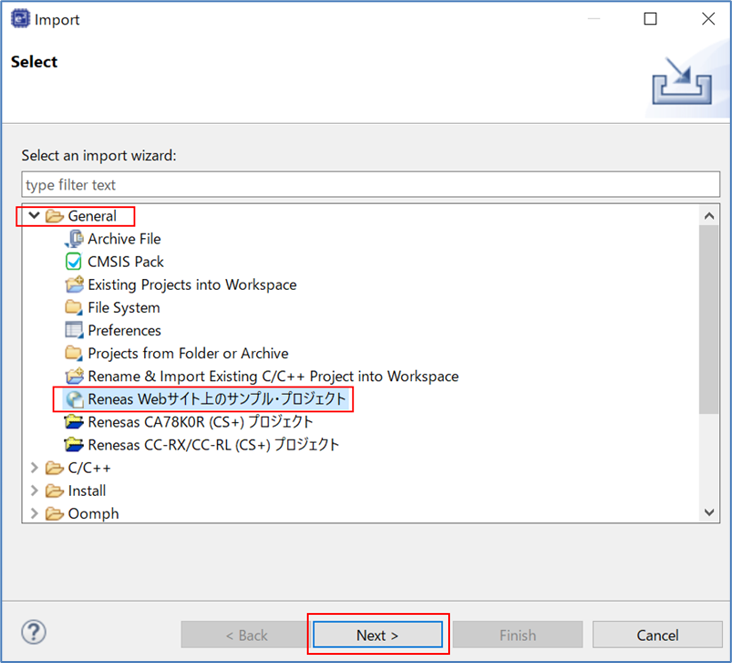Click the disabled < Back button

click(246, 635)
